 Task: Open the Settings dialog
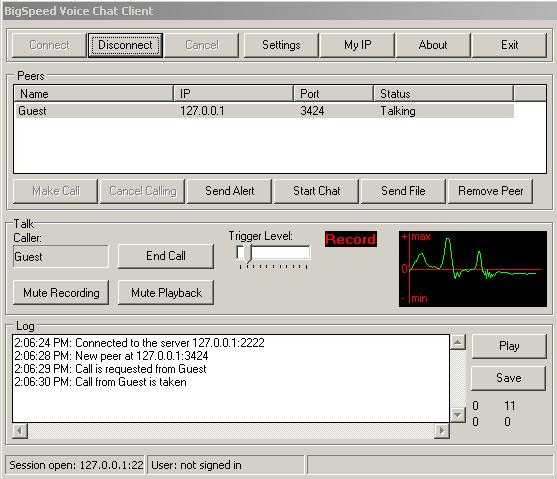(x=281, y=45)
